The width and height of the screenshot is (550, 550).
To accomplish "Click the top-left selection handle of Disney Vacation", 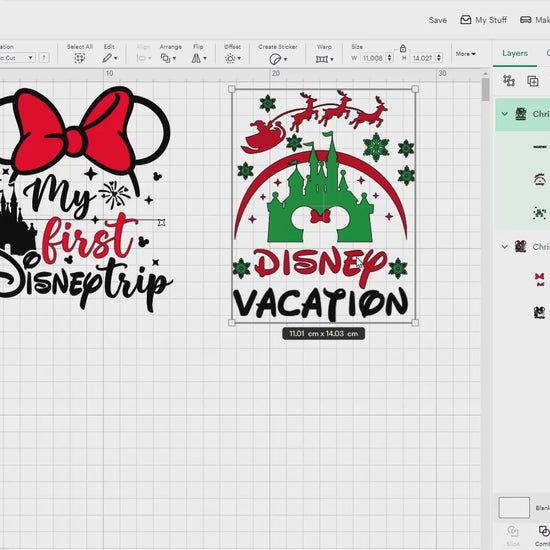I will (x=232, y=89).
